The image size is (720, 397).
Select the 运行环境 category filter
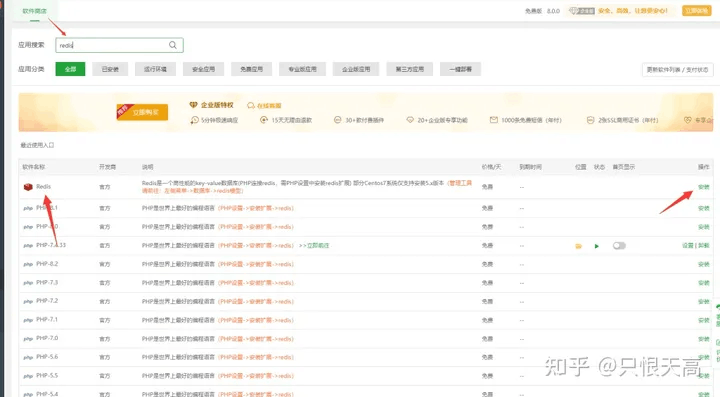pyautogui.click(x=155, y=69)
